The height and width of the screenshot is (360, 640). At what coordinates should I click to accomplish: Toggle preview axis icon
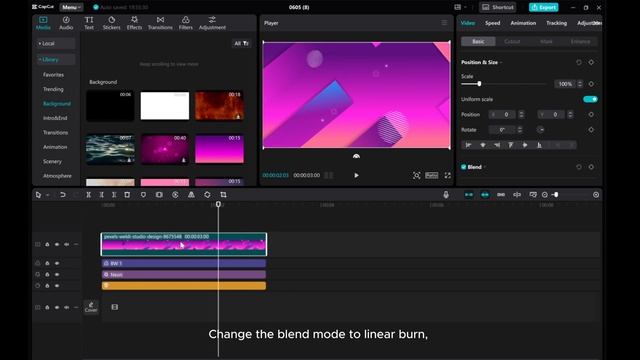517,195
